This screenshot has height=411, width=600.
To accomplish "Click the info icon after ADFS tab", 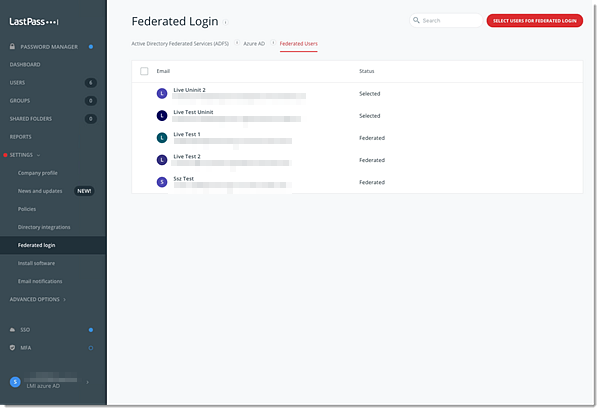I will tap(237, 43).
